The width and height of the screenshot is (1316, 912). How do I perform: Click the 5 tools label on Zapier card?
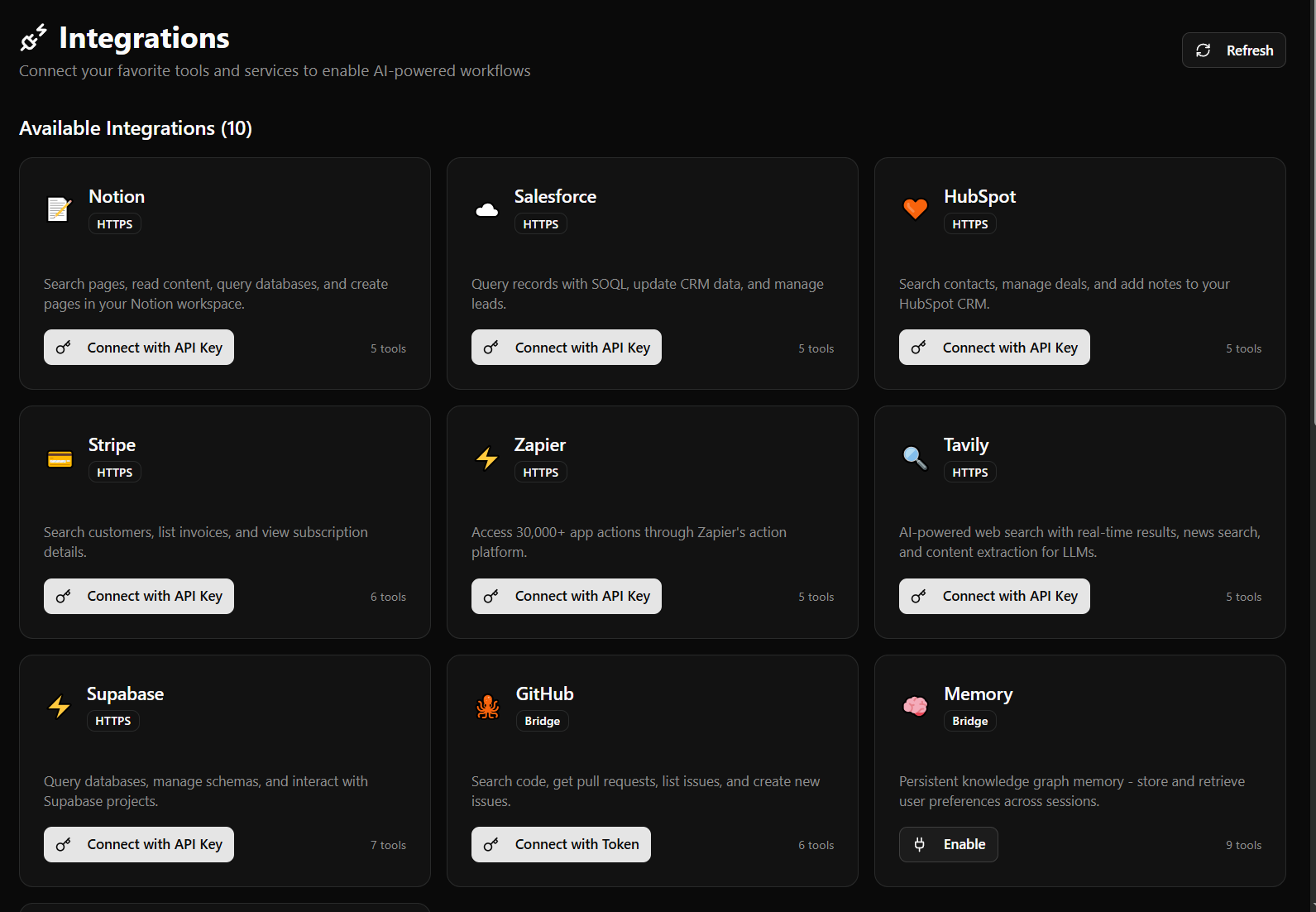coord(816,597)
